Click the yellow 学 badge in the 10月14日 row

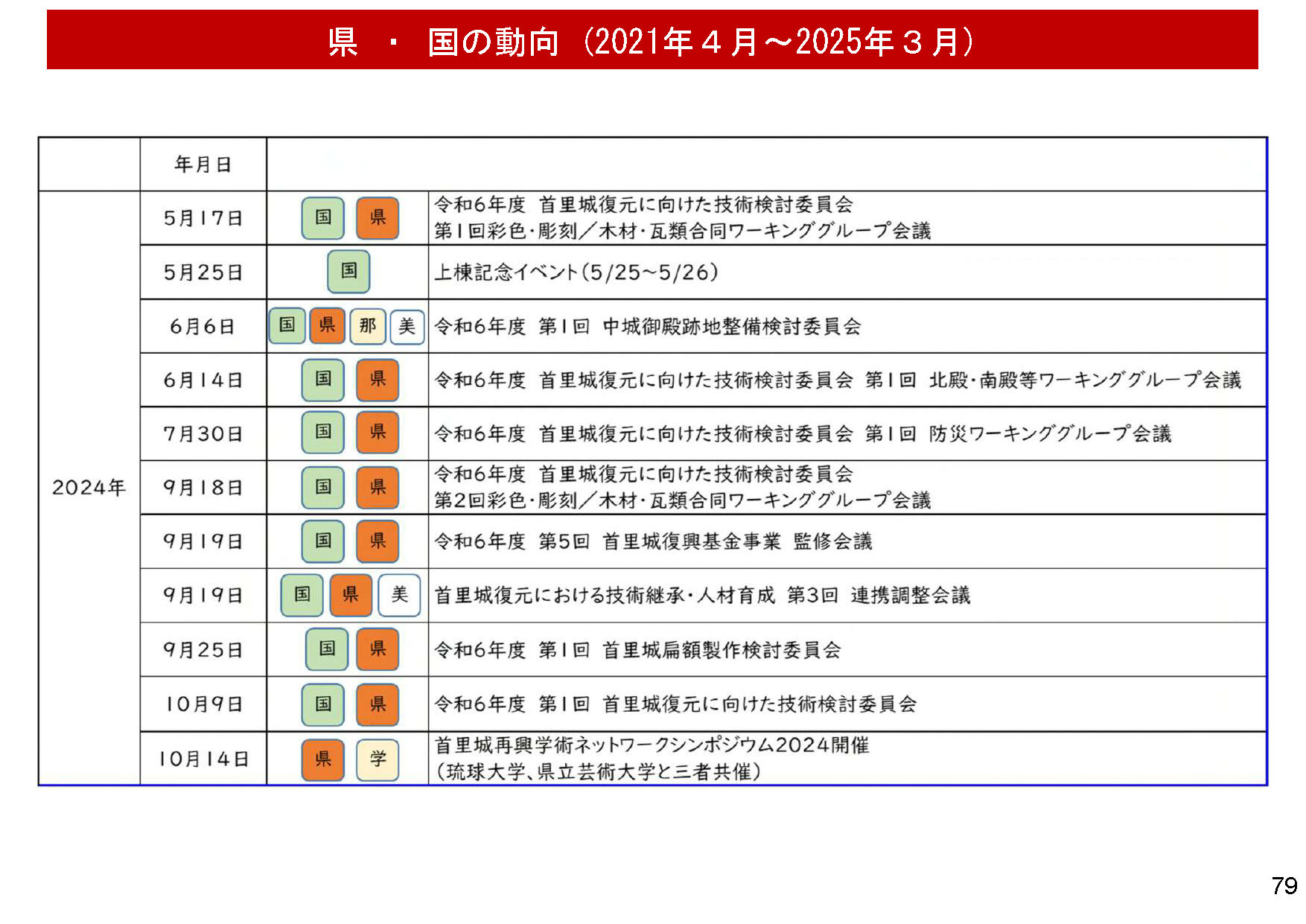pyautogui.click(x=378, y=759)
